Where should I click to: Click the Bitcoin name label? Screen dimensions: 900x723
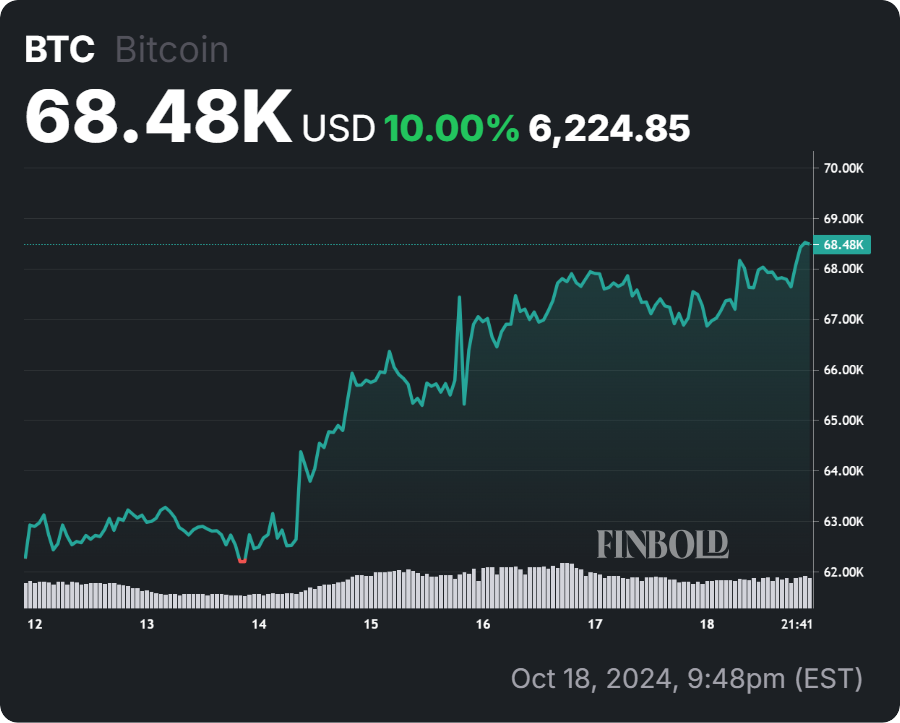(x=172, y=50)
